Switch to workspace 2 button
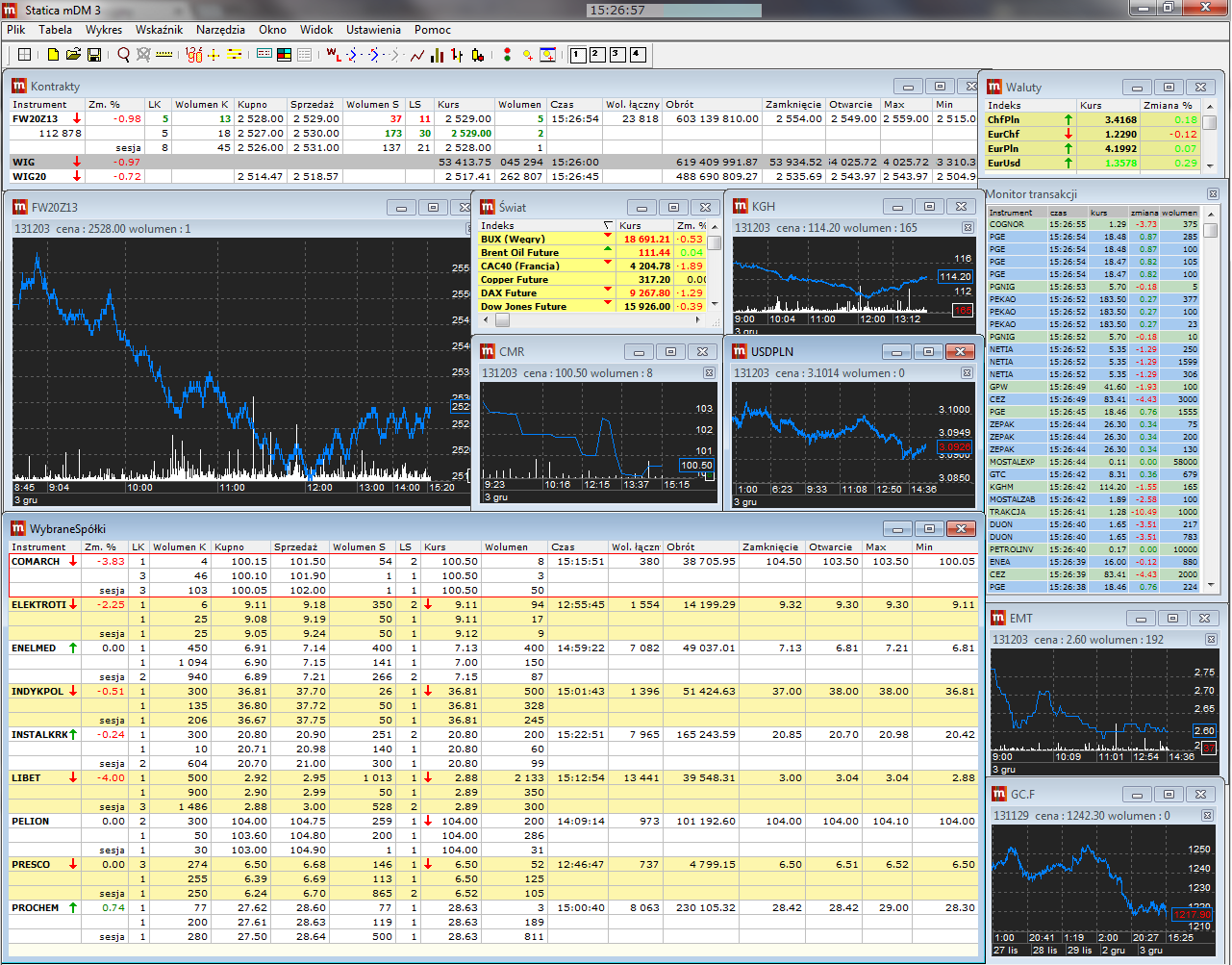This screenshot has width=1232, height=965. click(x=597, y=55)
